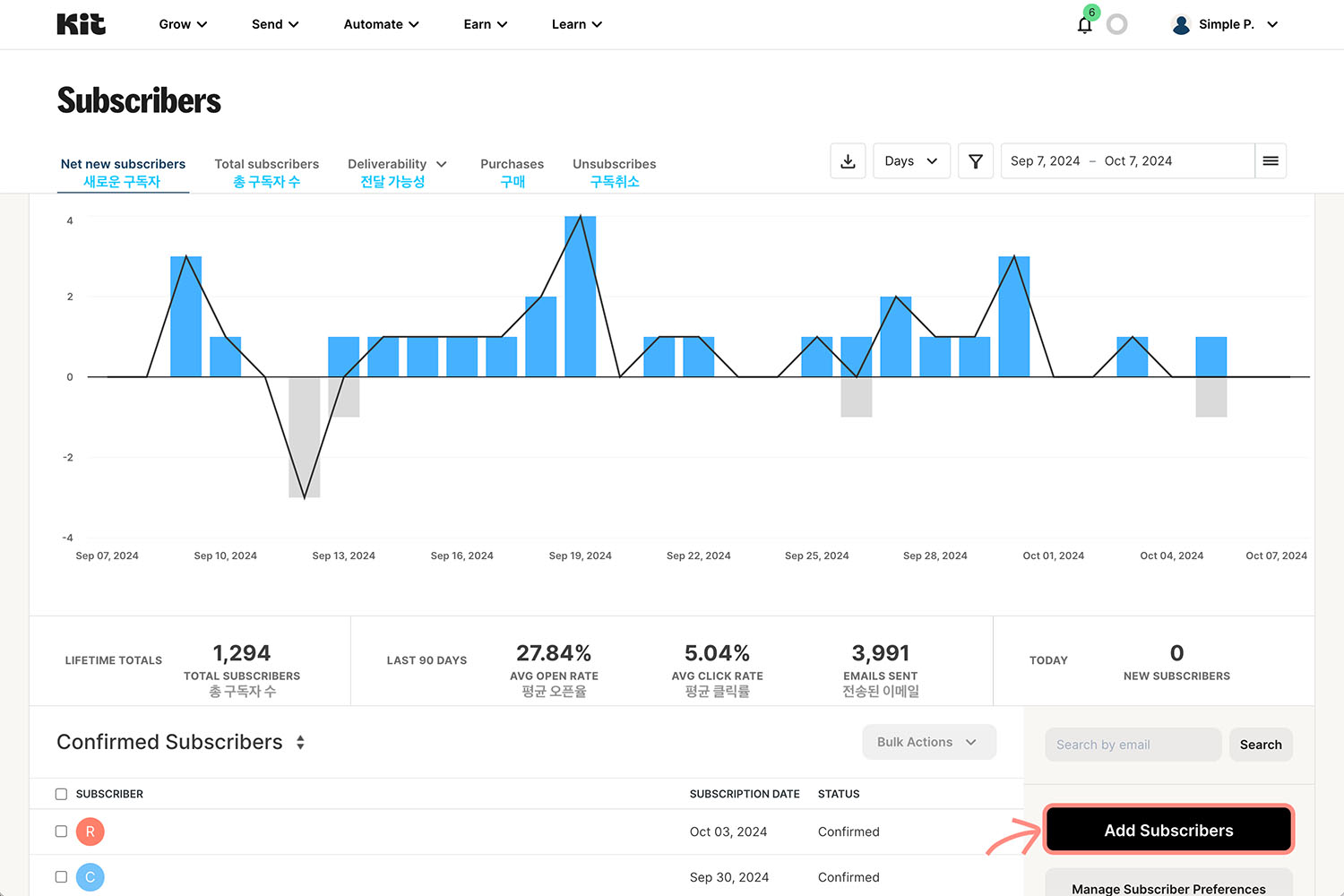The width and height of the screenshot is (1344, 896).
Task: Click the 0 new subscribers today value
Action: pos(1176,653)
